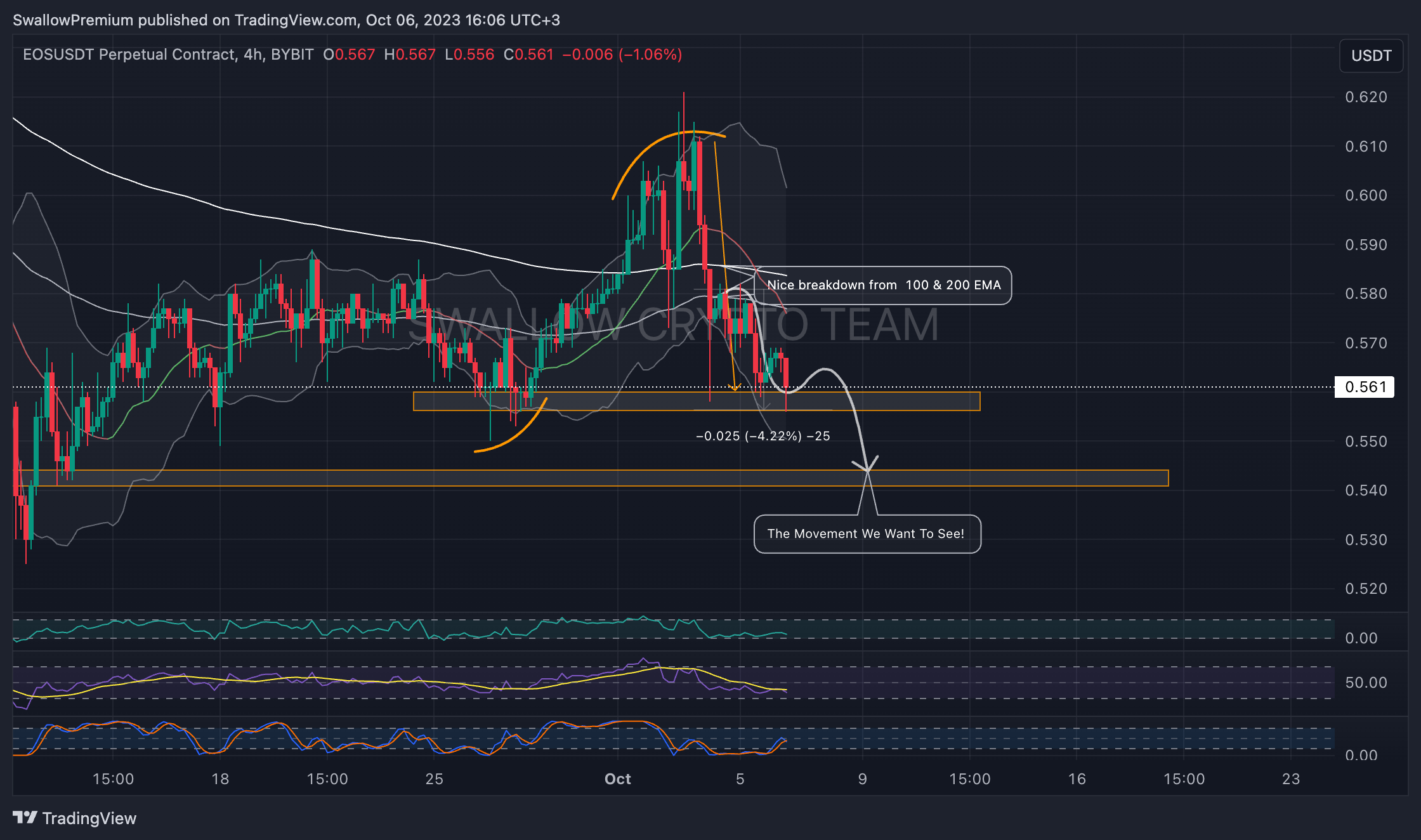Click the -0.025 (-4.22%) -25 measurement label
The width and height of the screenshot is (1421, 840).
coord(763,436)
